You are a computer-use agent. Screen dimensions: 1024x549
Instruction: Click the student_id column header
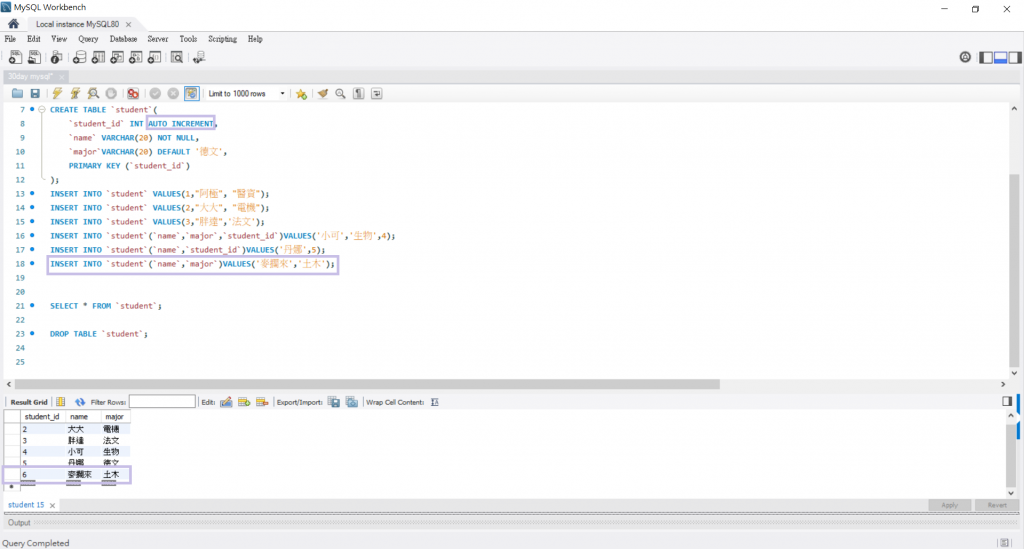(42, 416)
